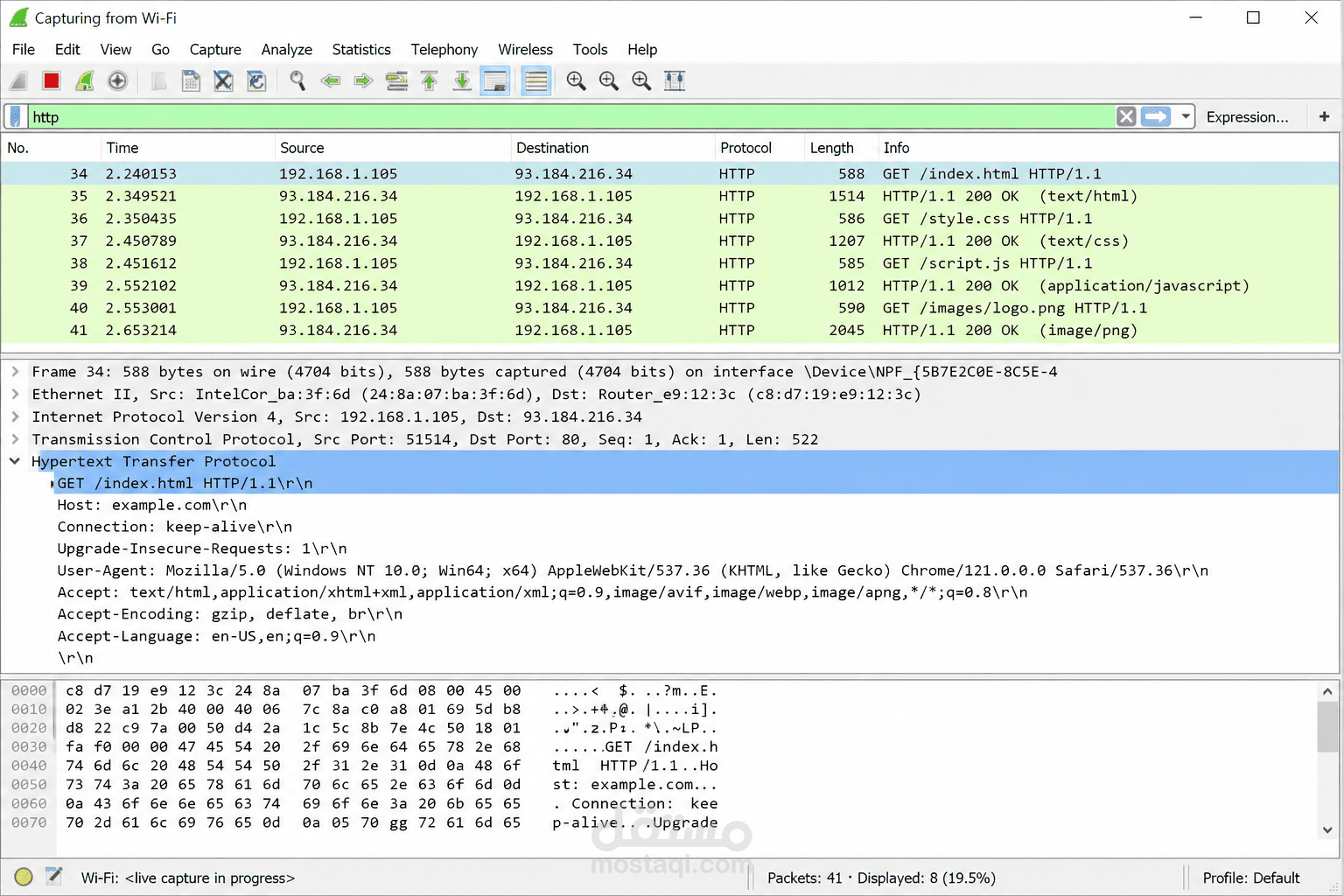Reload the capture file icon
Image resolution: width=1344 pixels, height=896 pixels.
pyautogui.click(x=256, y=81)
